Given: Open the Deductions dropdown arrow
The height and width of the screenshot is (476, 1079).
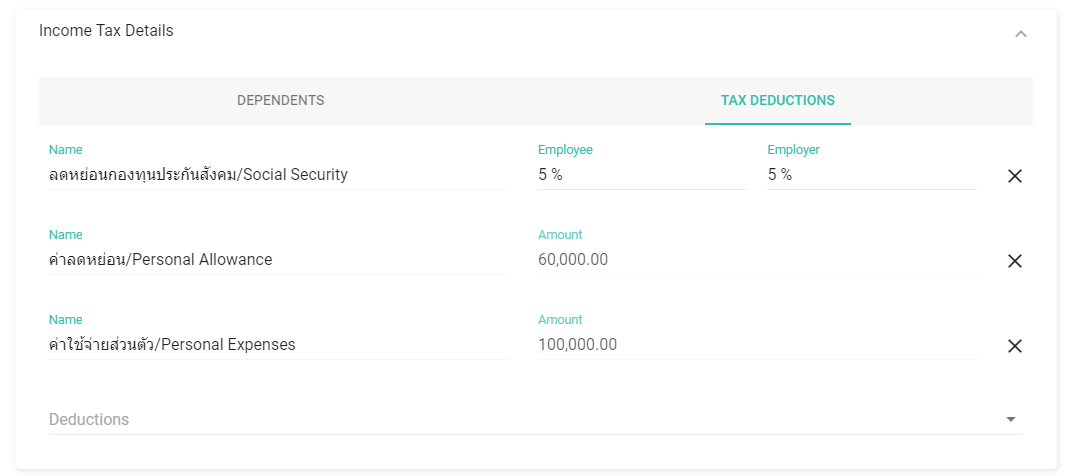Looking at the screenshot, I should 1011,419.
